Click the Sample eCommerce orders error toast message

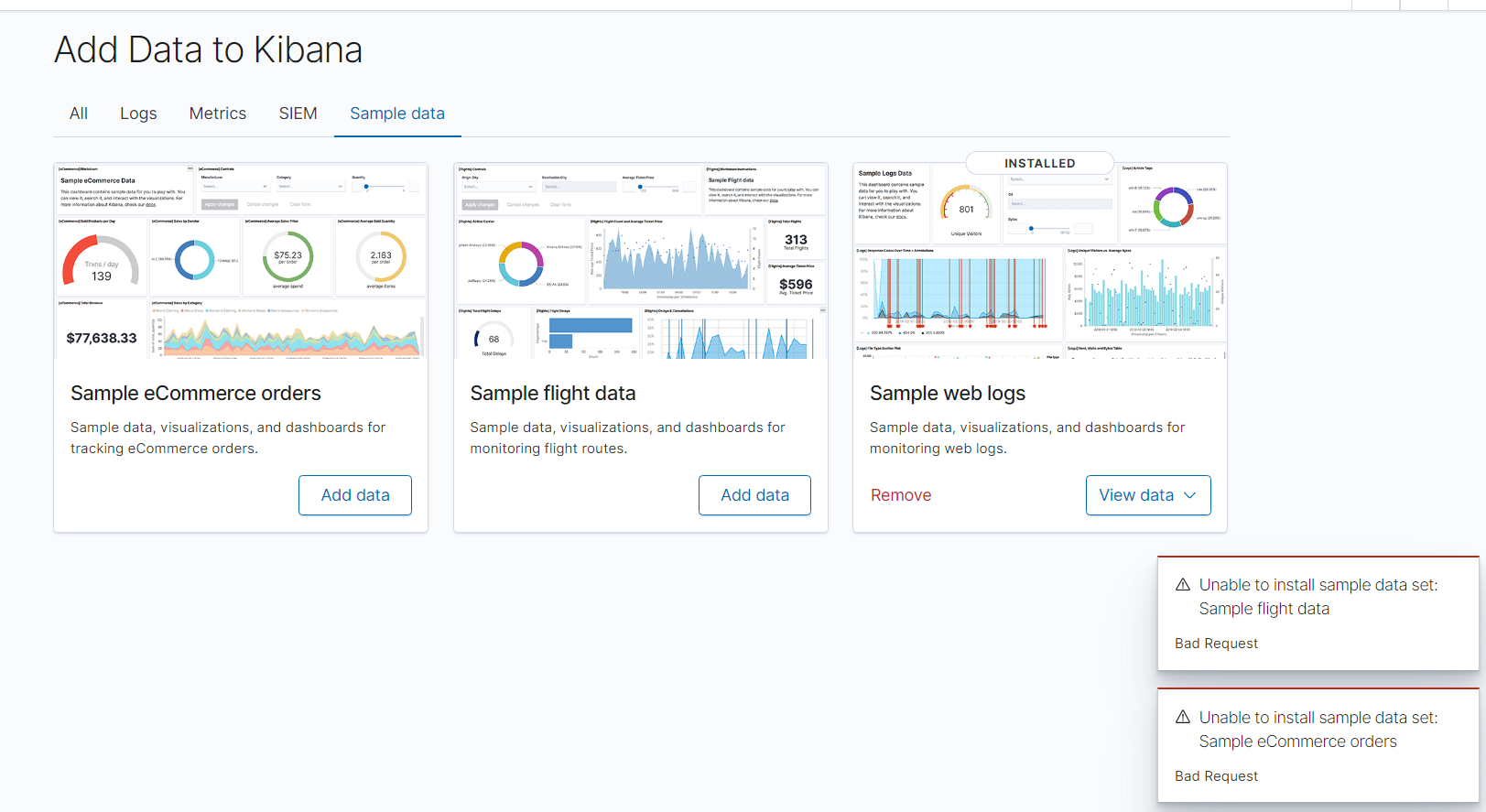[1318, 730]
